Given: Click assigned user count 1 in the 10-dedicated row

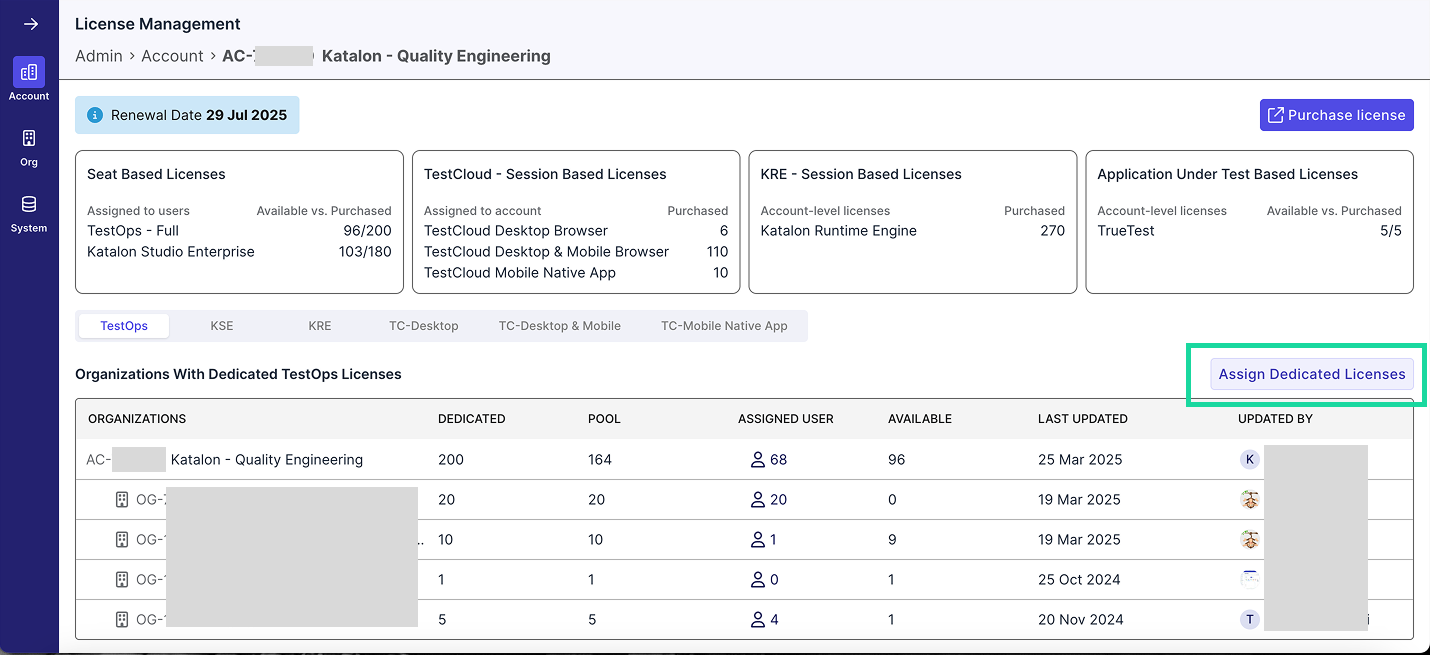Looking at the screenshot, I should 764,540.
